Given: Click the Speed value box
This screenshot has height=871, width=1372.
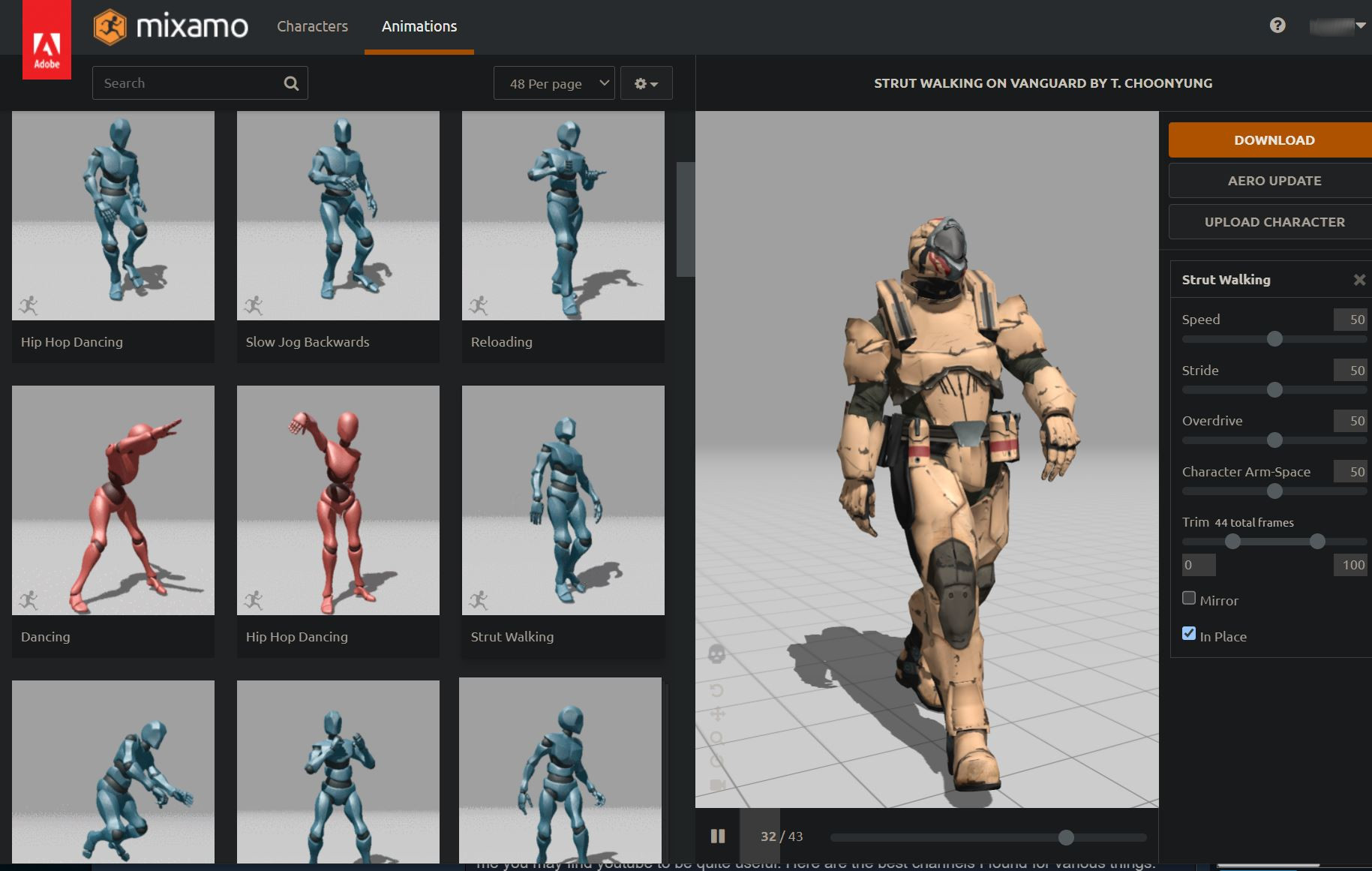Looking at the screenshot, I should tap(1350, 320).
